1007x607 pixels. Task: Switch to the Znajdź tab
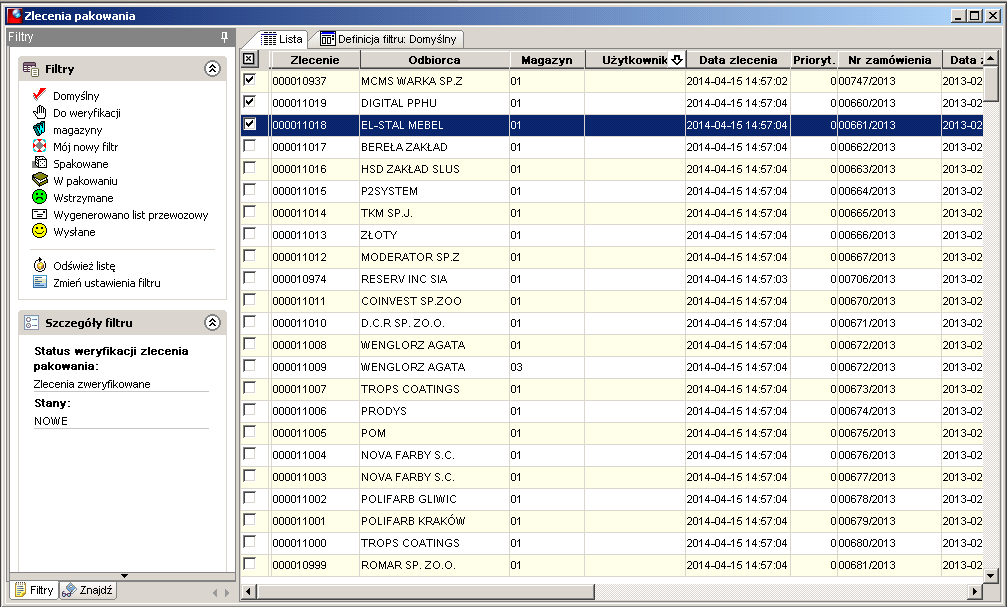click(x=88, y=590)
